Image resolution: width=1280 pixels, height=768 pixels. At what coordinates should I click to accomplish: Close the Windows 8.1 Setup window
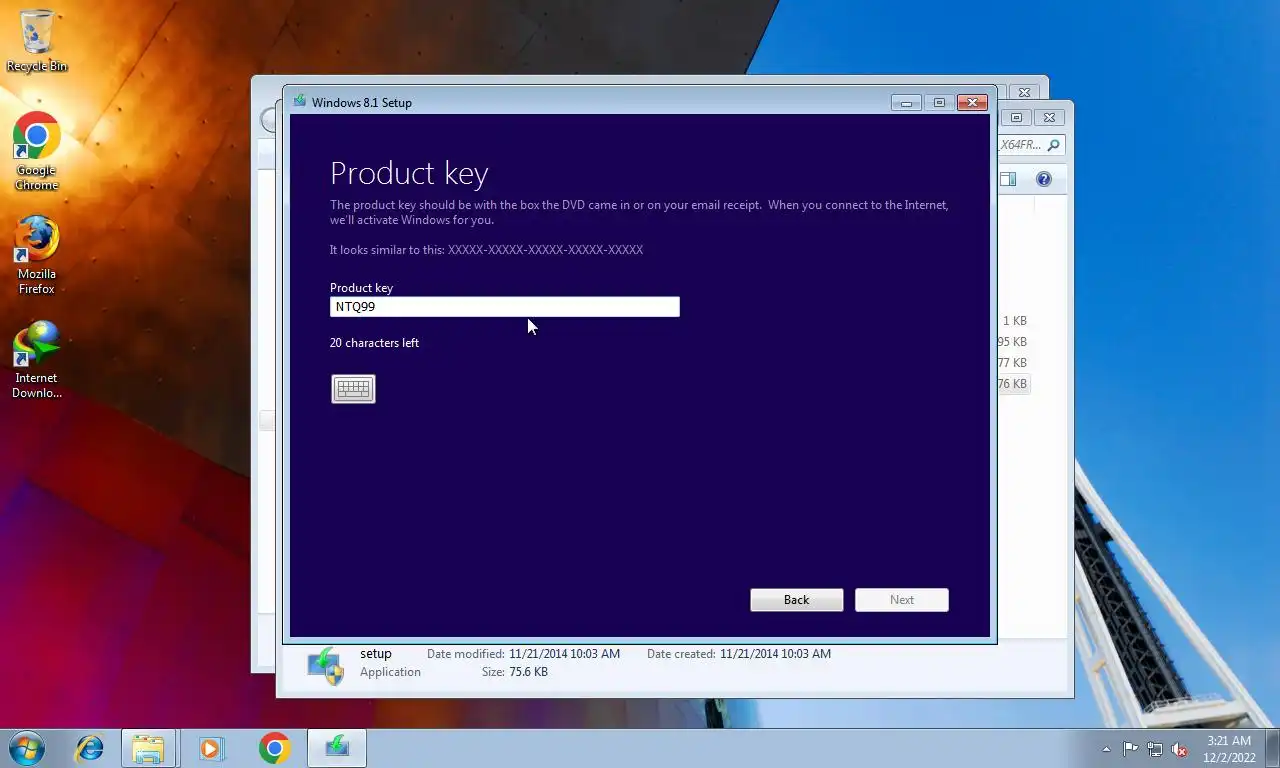[x=972, y=102]
